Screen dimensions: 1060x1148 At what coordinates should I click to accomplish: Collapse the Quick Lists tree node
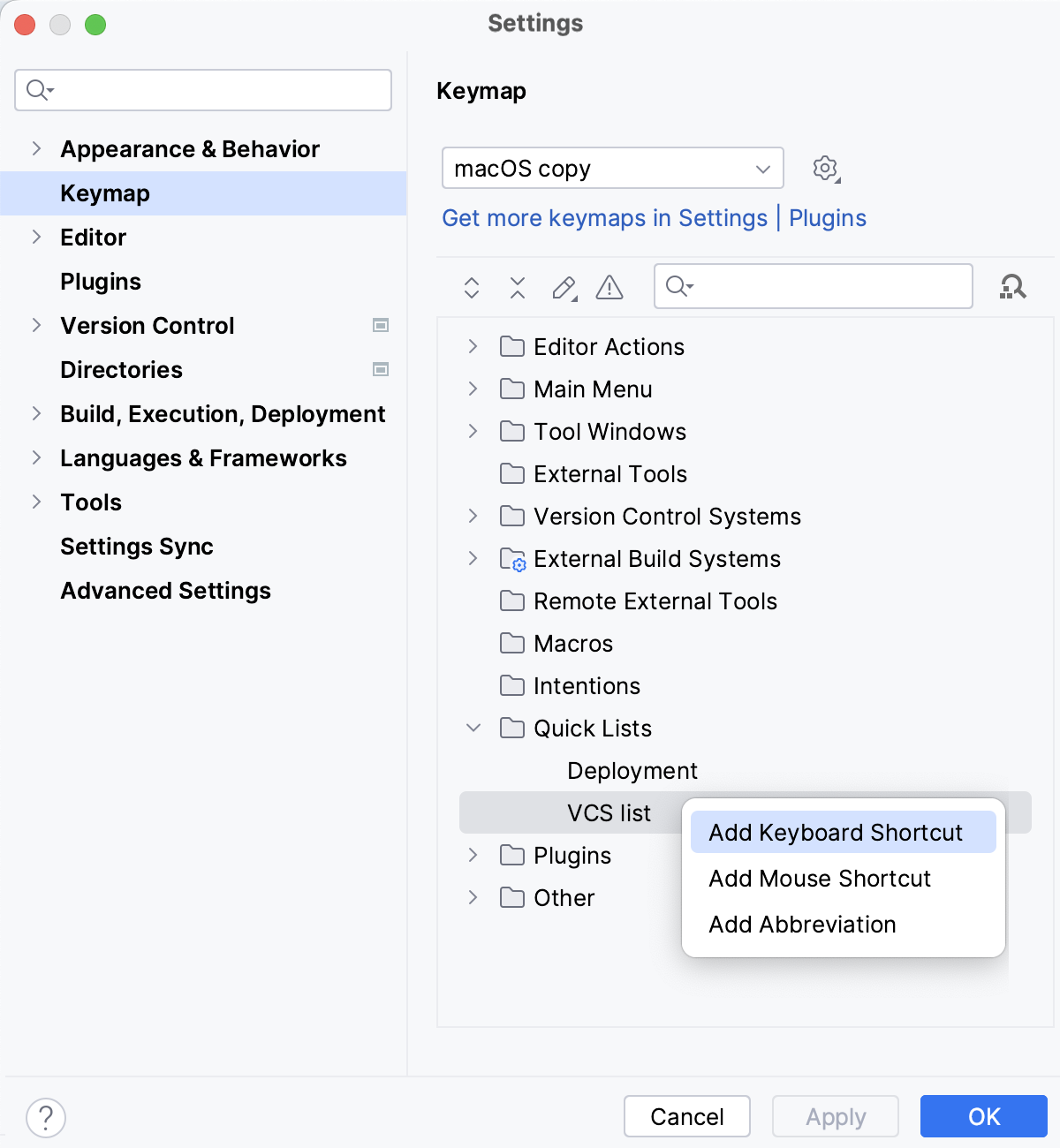[473, 728]
